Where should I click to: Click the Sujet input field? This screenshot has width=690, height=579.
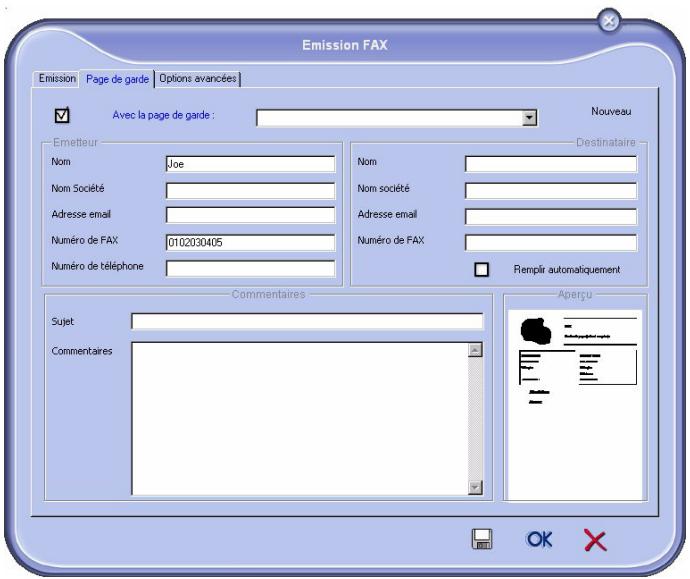pos(307,321)
